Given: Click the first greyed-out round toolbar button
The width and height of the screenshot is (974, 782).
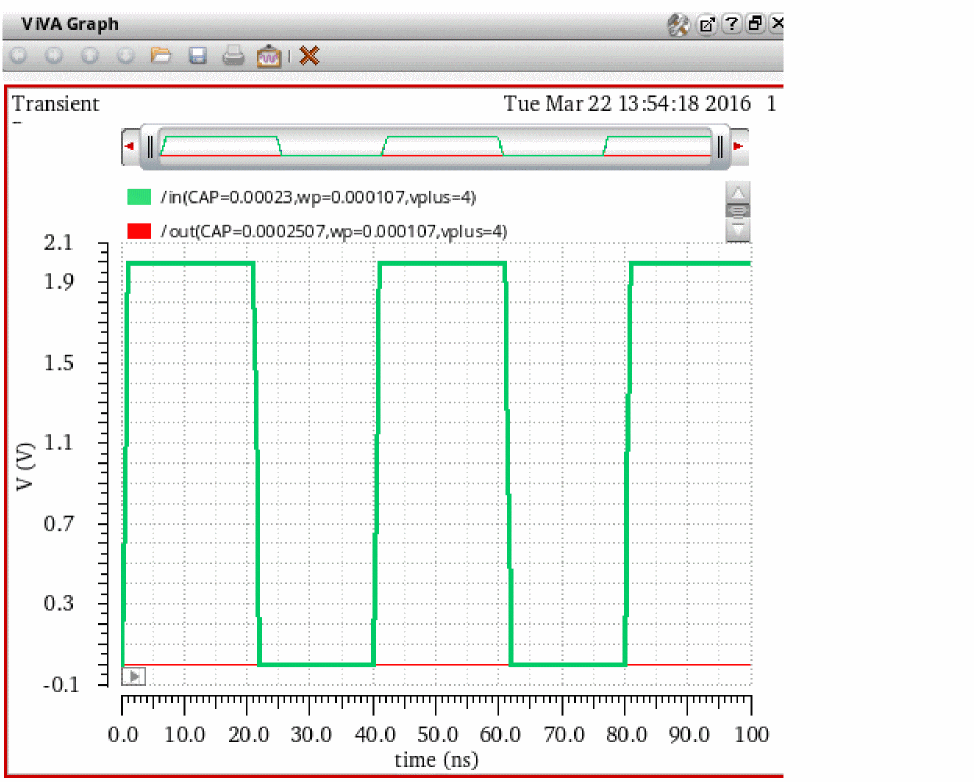Looking at the screenshot, I should (19, 56).
